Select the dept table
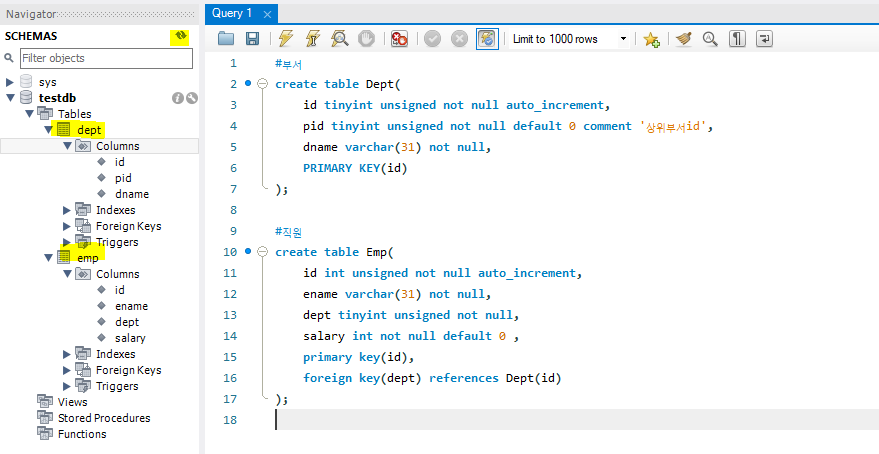 89,130
